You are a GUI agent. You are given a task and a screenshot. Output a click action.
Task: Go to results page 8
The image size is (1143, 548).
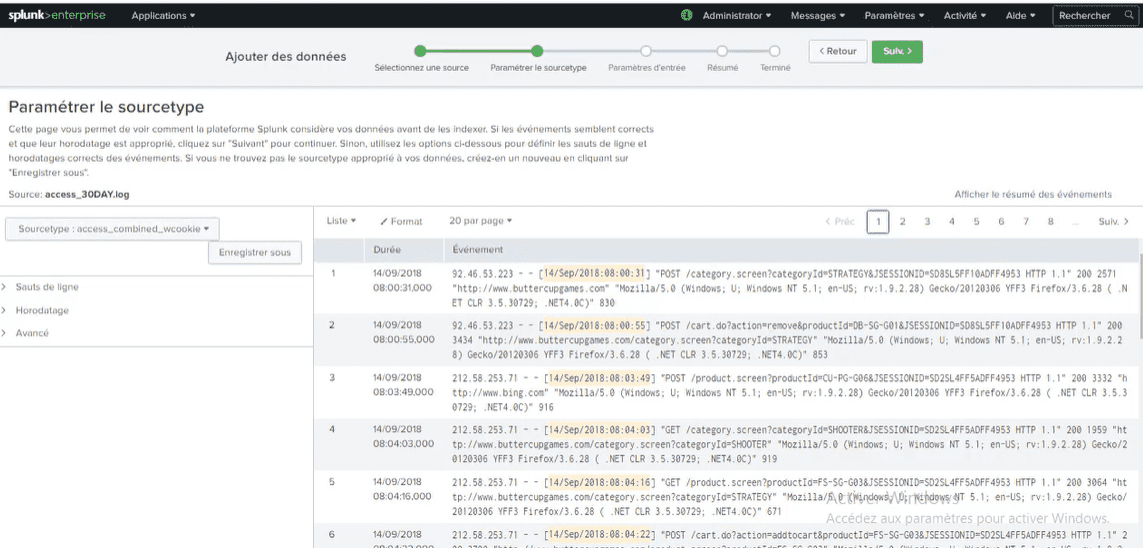[x=1050, y=222]
